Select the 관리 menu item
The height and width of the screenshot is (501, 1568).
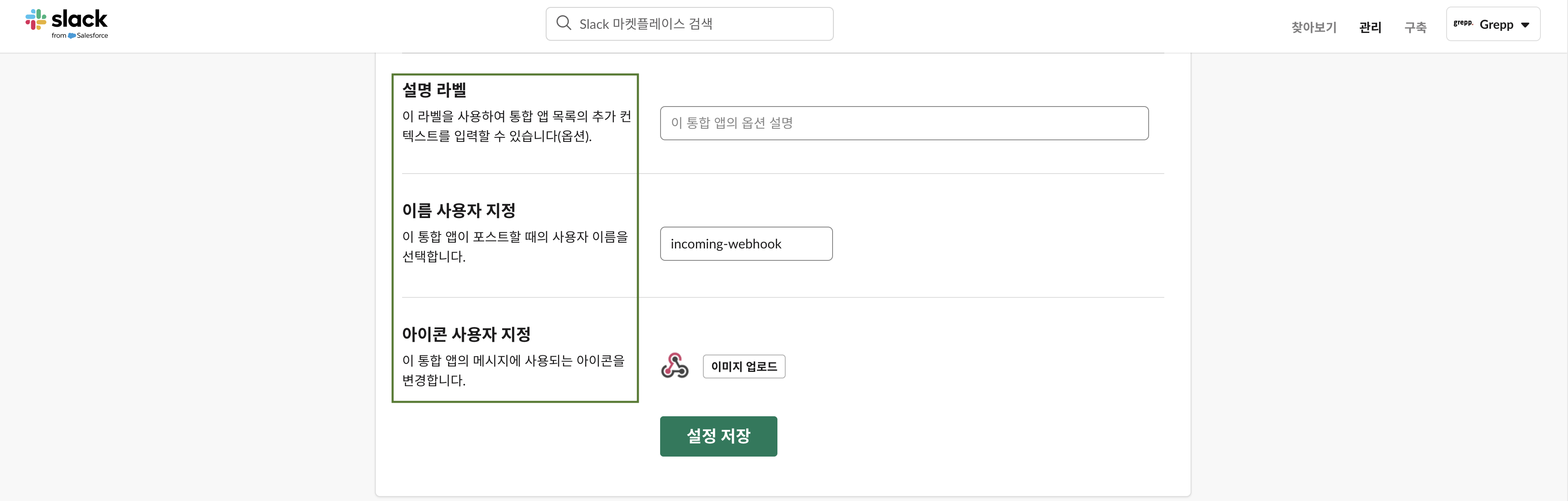pyautogui.click(x=1370, y=28)
